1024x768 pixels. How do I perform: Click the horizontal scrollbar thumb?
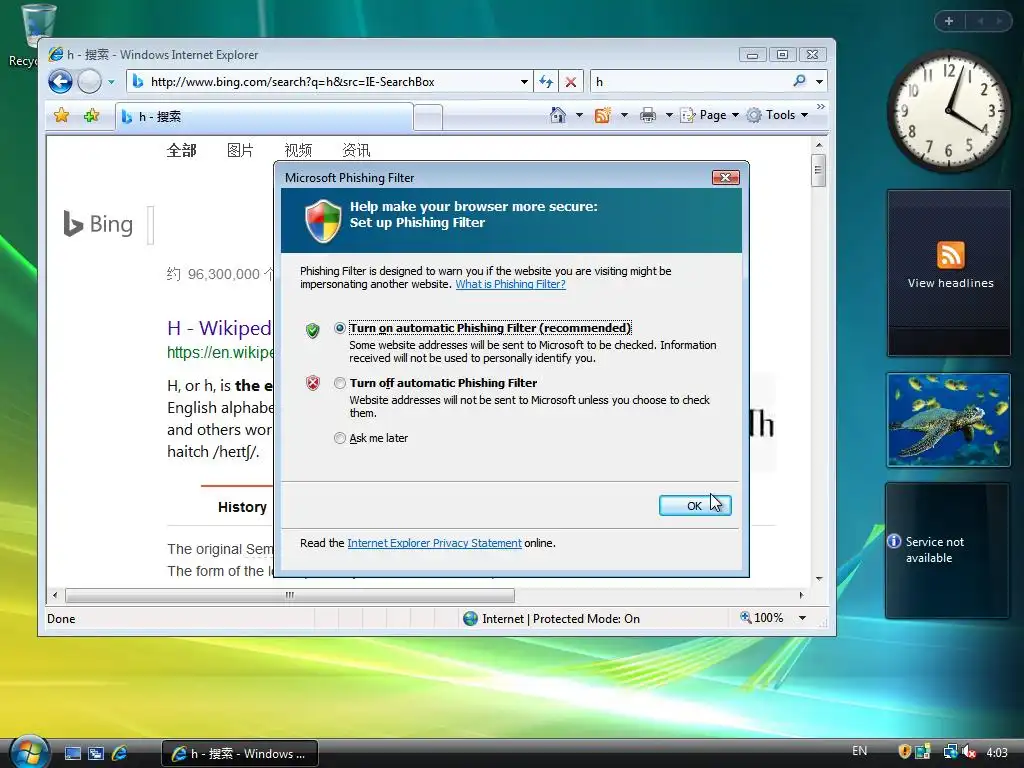pos(290,596)
